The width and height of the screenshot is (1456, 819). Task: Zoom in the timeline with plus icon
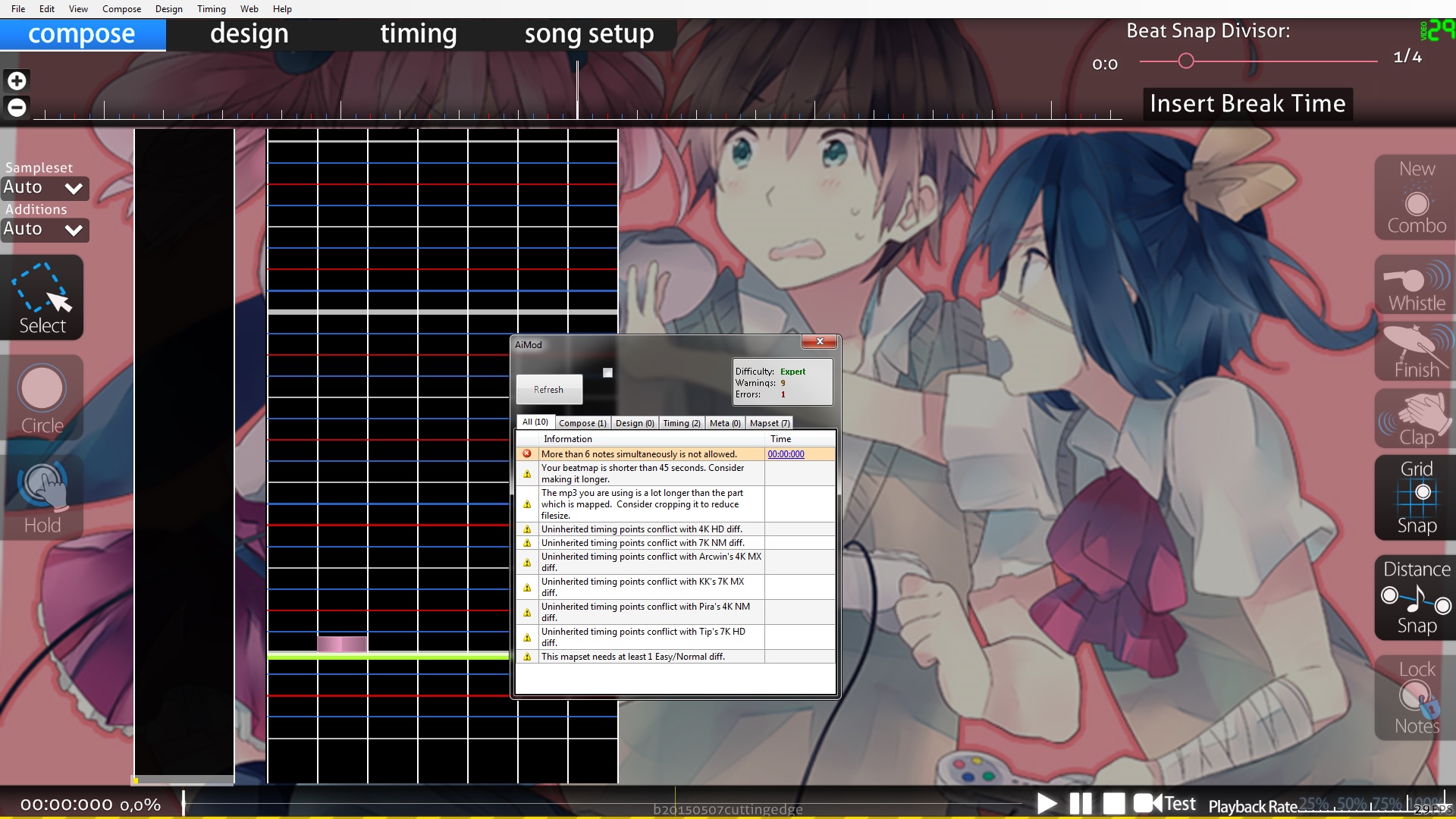tap(17, 80)
